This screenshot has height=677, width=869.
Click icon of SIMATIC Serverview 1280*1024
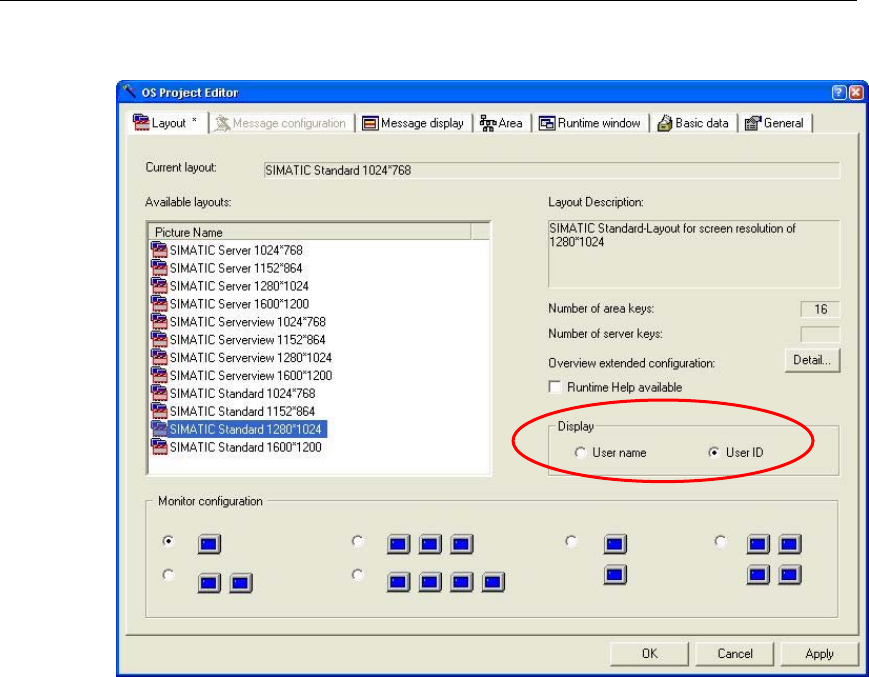159,357
